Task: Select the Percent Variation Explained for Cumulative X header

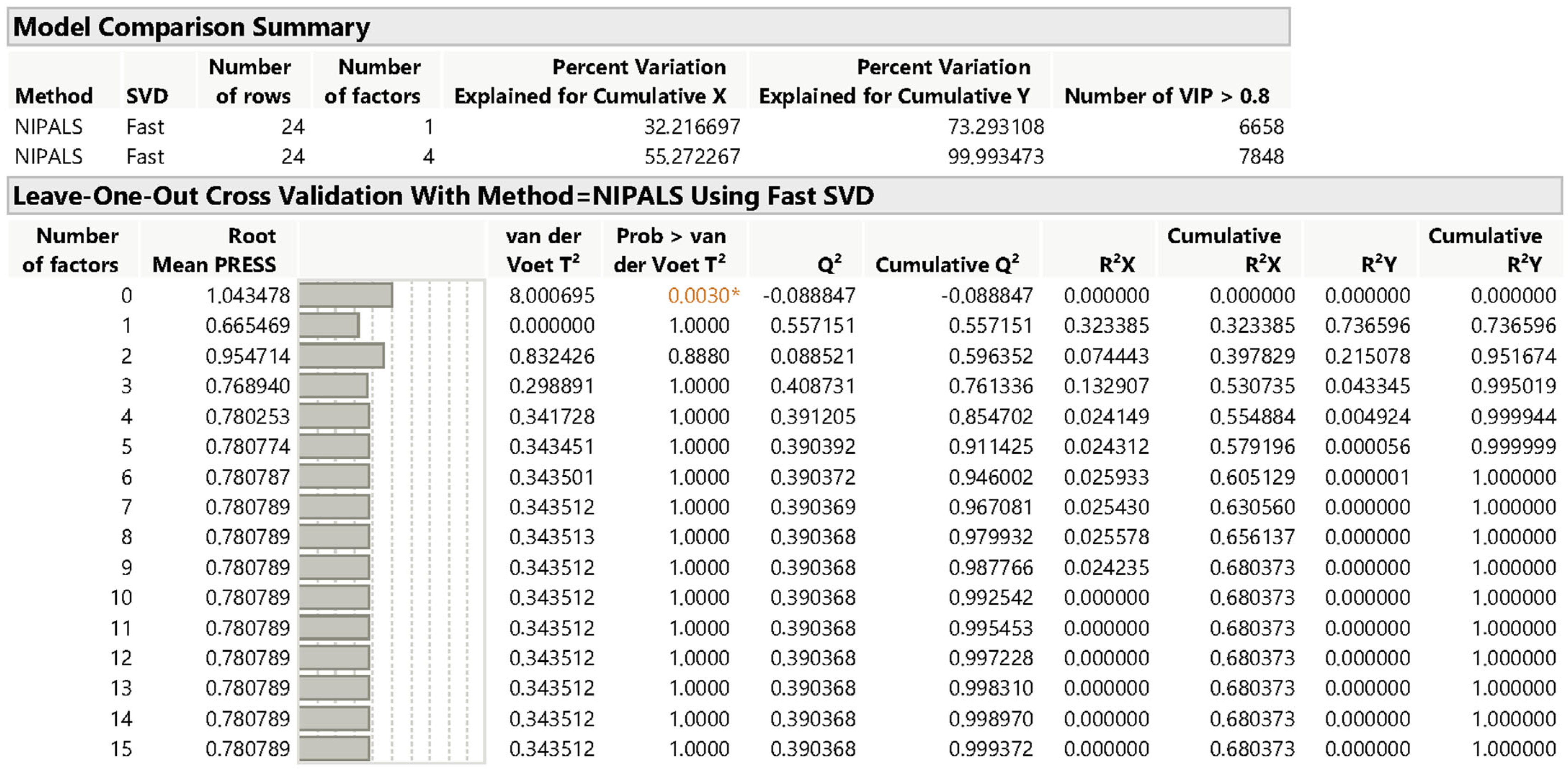Action: (590, 81)
